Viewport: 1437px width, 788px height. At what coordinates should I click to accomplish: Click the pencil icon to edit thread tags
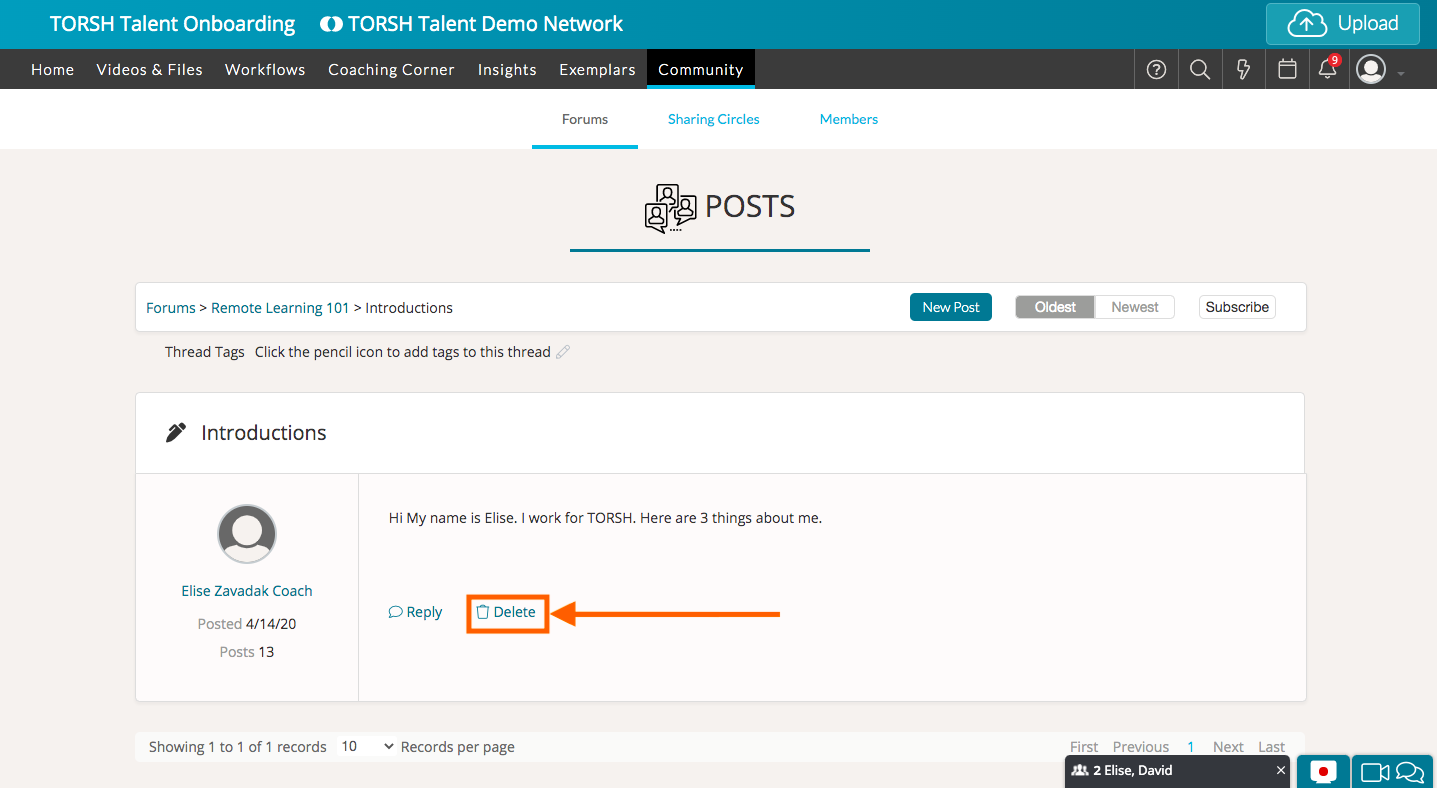[x=563, y=352]
